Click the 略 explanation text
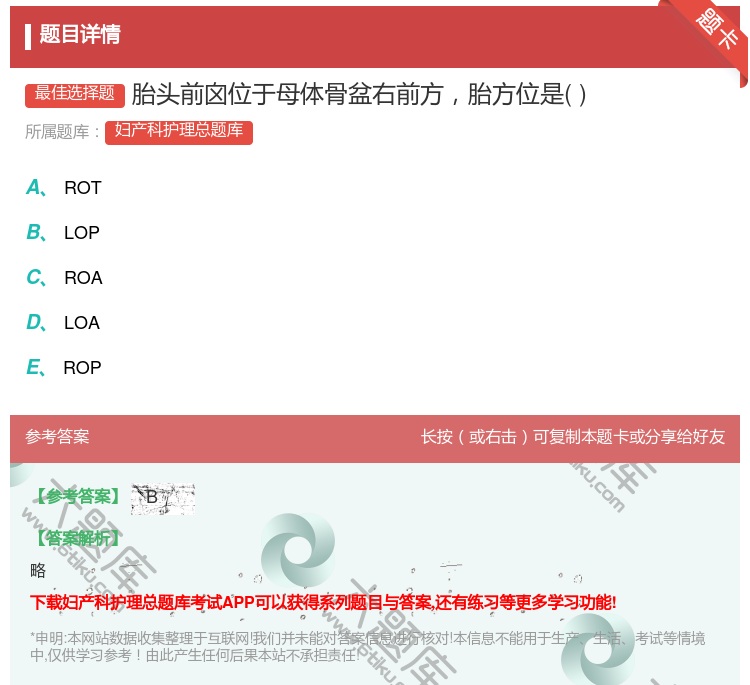Image resolution: width=750 pixels, height=685 pixels. pos(38,570)
